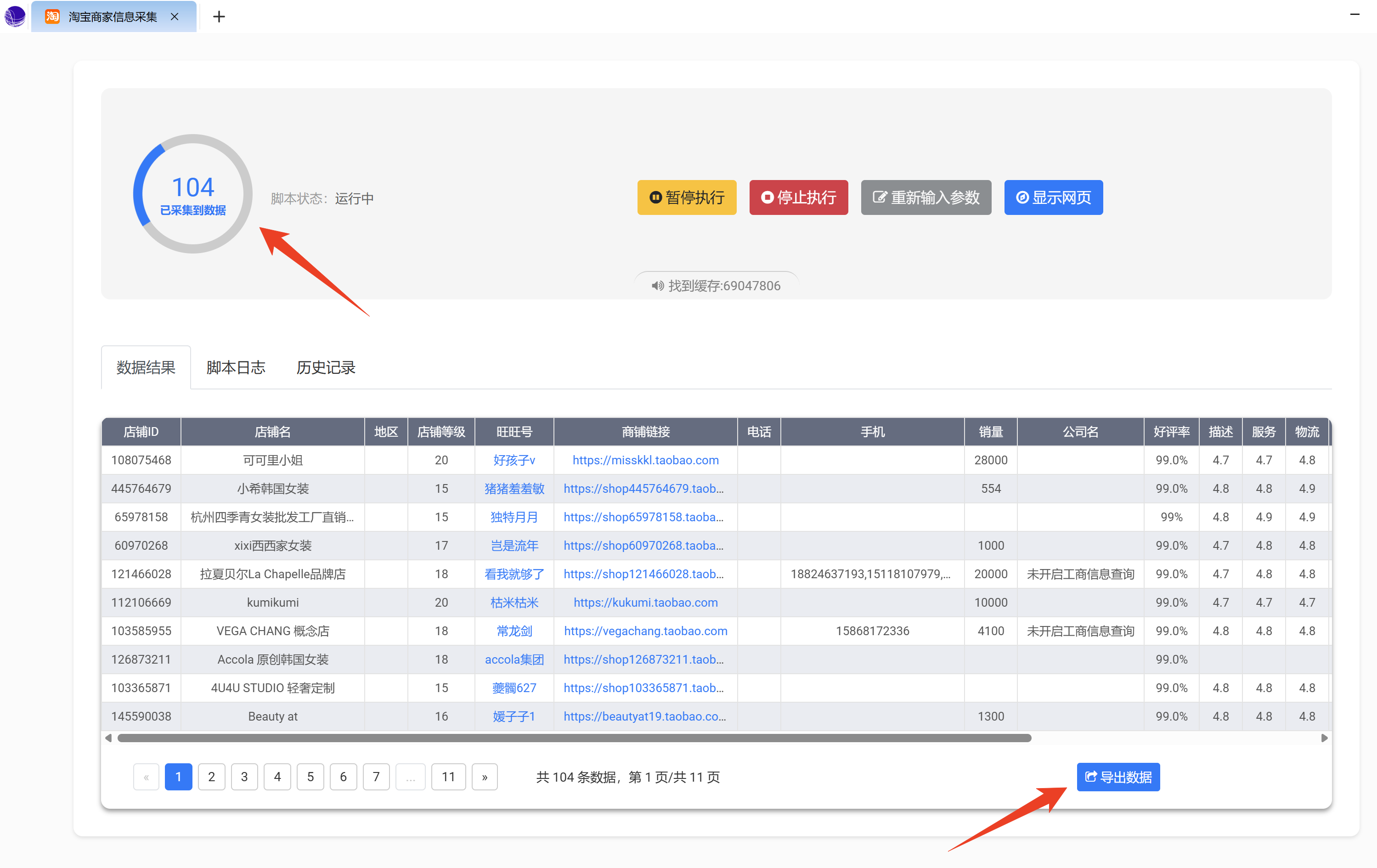Viewport: 1377px width, 868px height.
Task: Click the Taobao favicon on the tab
Action: [x=53, y=17]
